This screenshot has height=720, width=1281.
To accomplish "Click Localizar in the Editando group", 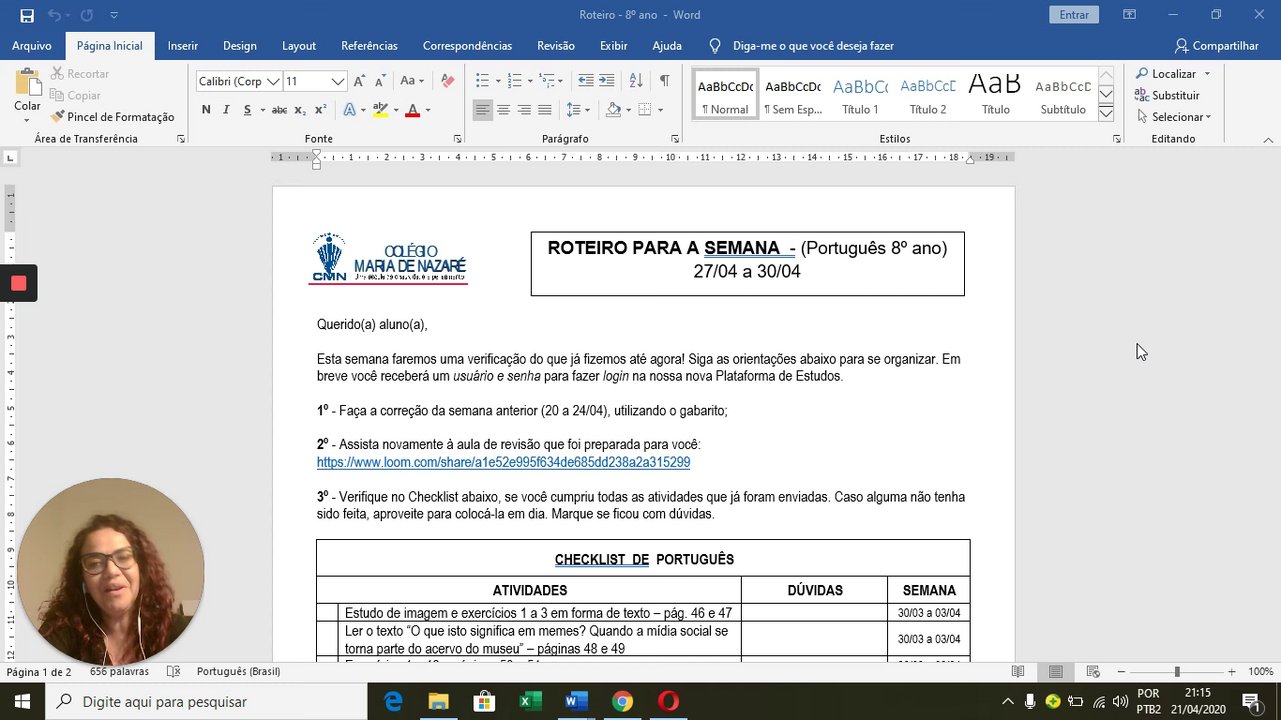I will pyautogui.click(x=1173, y=74).
